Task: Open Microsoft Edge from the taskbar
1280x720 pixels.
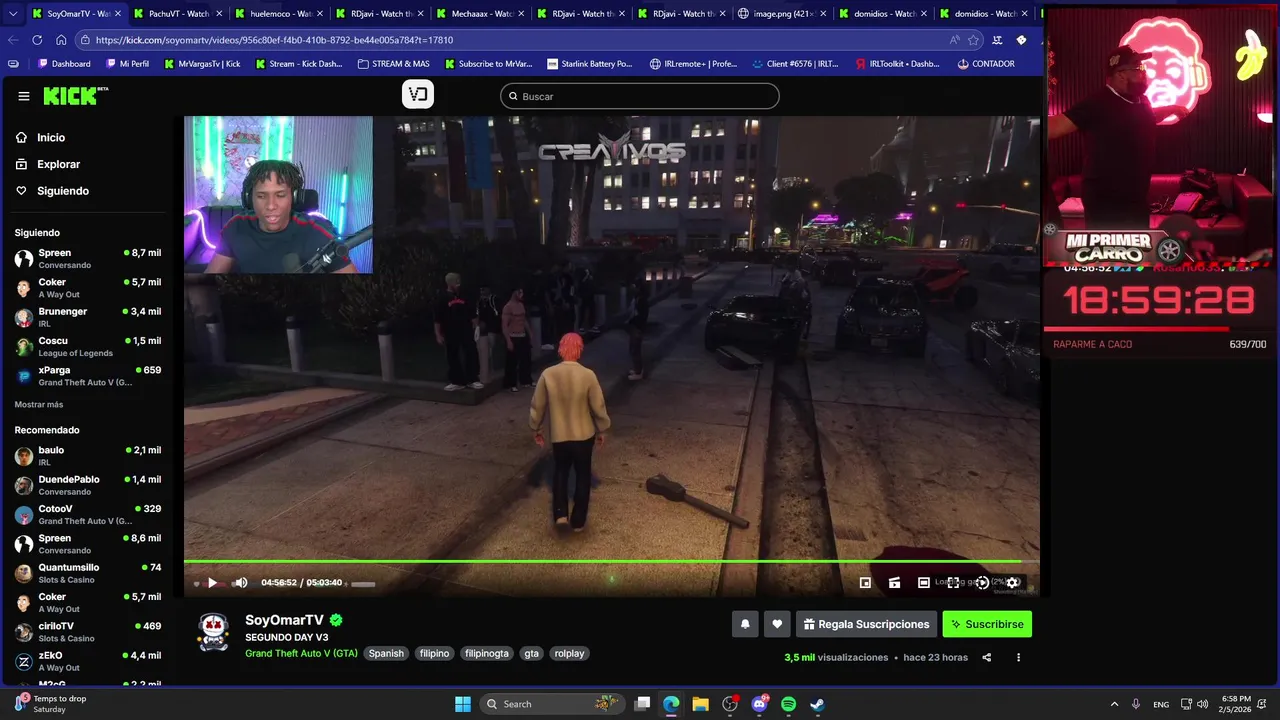Action: tap(671, 704)
